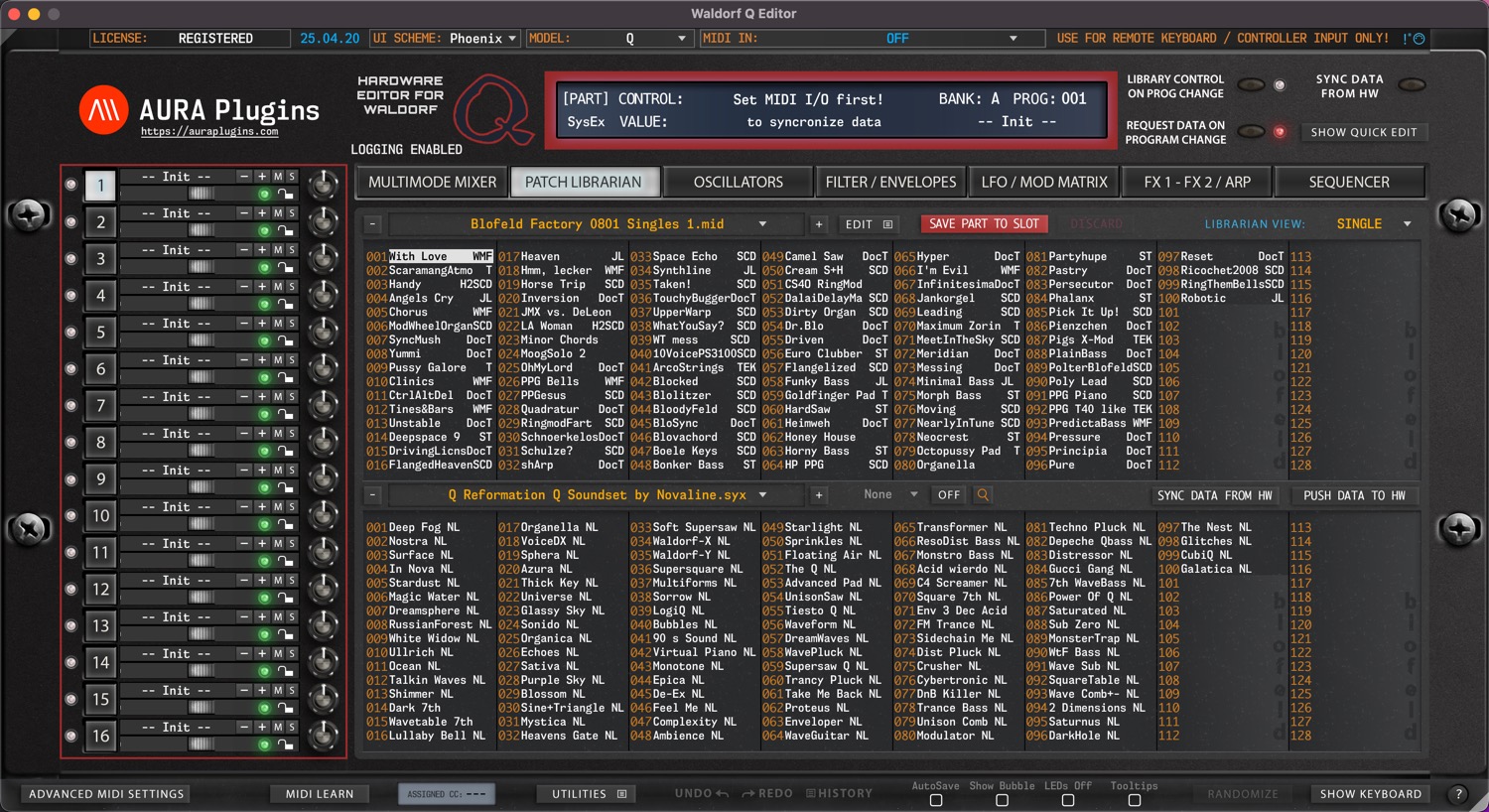This screenshot has height=812, width=1489.
Task: Switch to Patch Librarian tab
Action: pos(584,182)
